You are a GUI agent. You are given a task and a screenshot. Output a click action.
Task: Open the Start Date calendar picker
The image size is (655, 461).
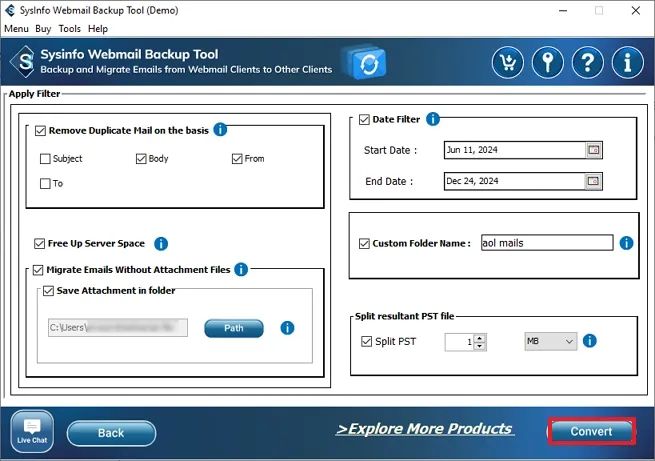coord(594,150)
